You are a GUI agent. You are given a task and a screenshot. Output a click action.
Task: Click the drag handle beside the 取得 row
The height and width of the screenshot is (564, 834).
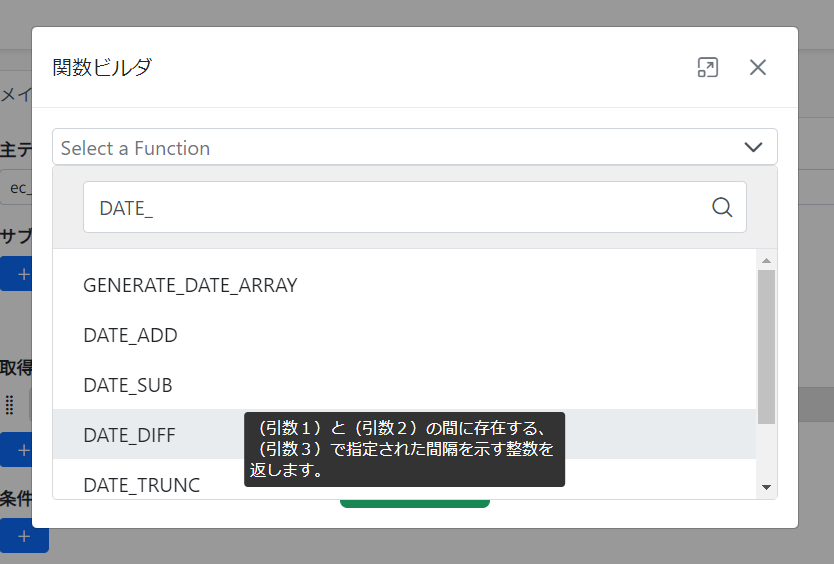[x=10, y=404]
